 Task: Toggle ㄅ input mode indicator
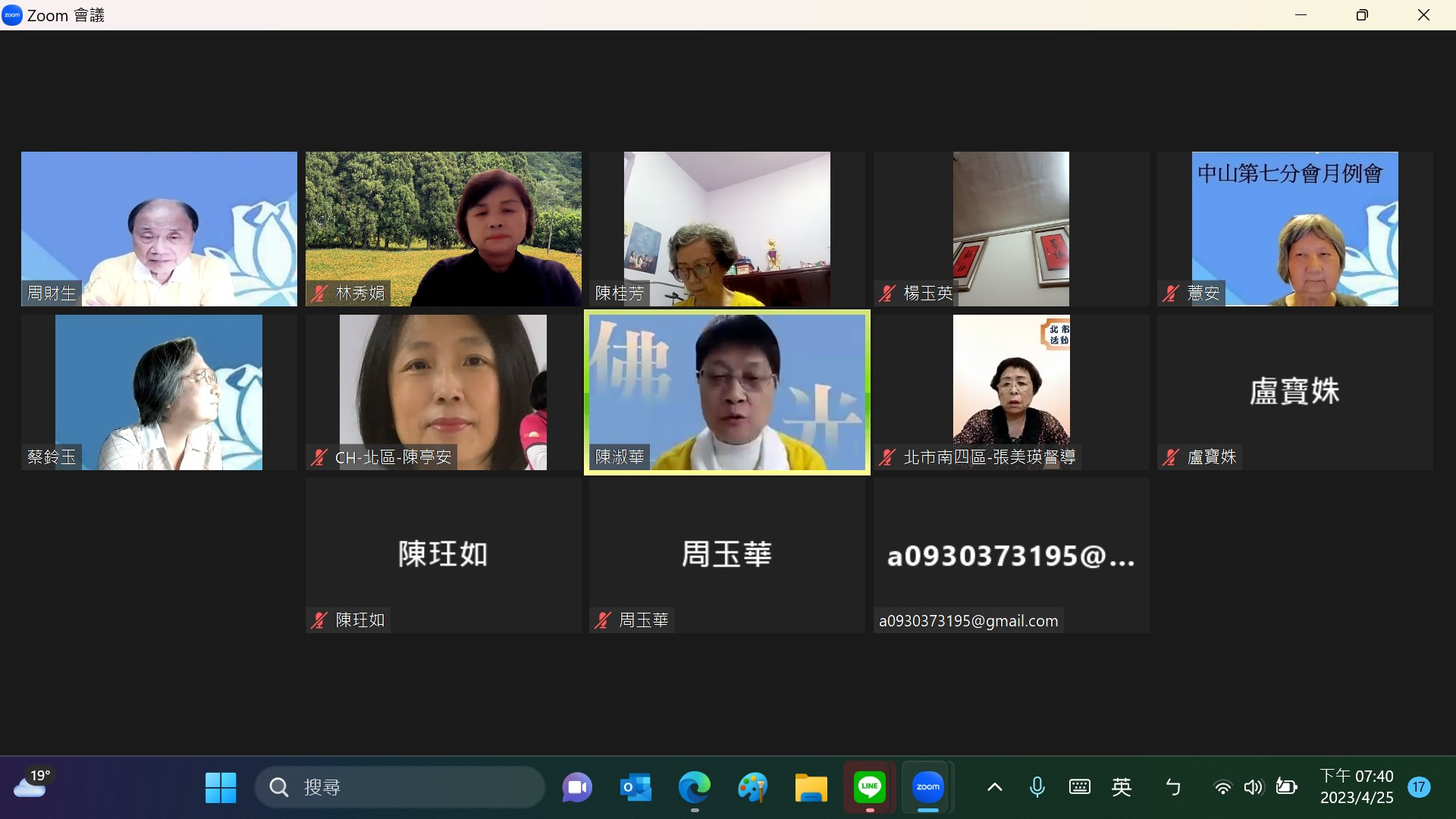pyautogui.click(x=1172, y=787)
